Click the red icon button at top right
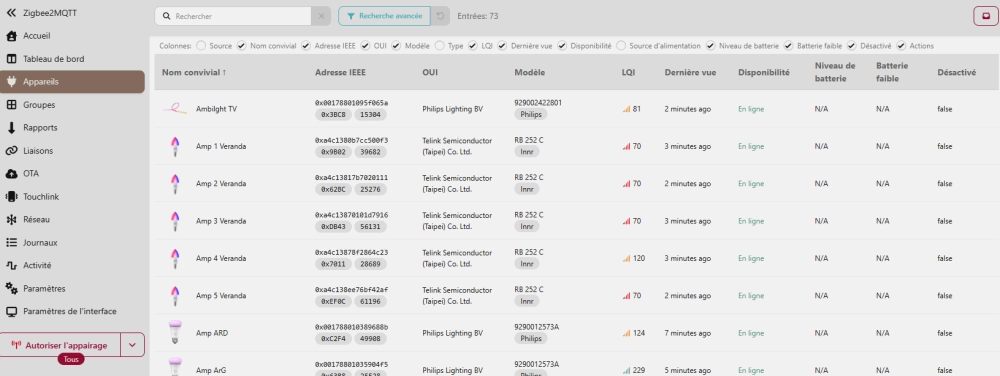The height and width of the screenshot is (376, 1000). click(985, 16)
